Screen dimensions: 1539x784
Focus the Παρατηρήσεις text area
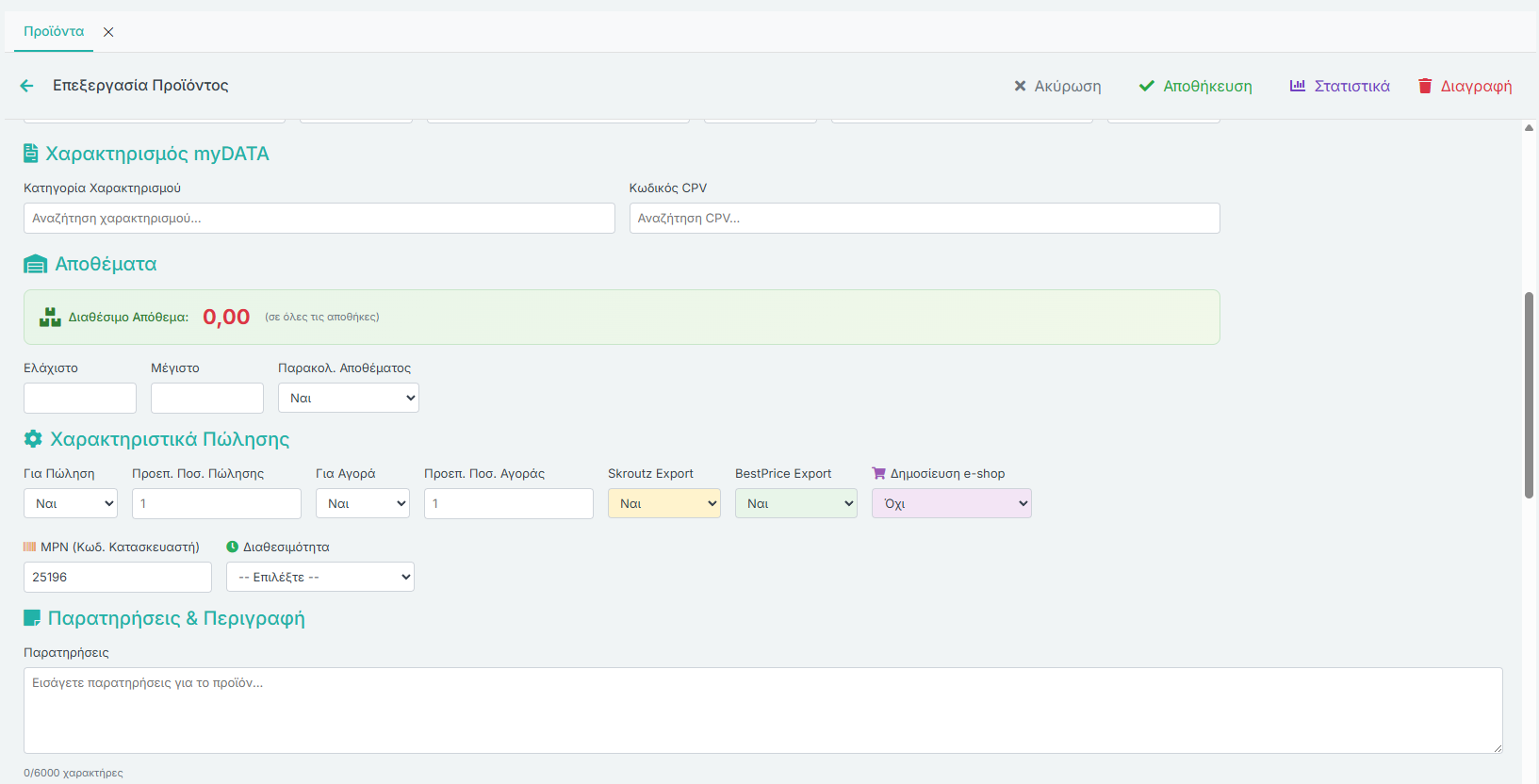point(763,710)
